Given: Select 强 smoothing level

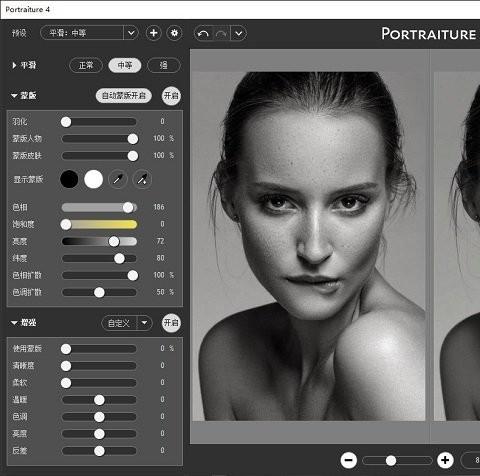Looking at the screenshot, I should pos(163,65).
